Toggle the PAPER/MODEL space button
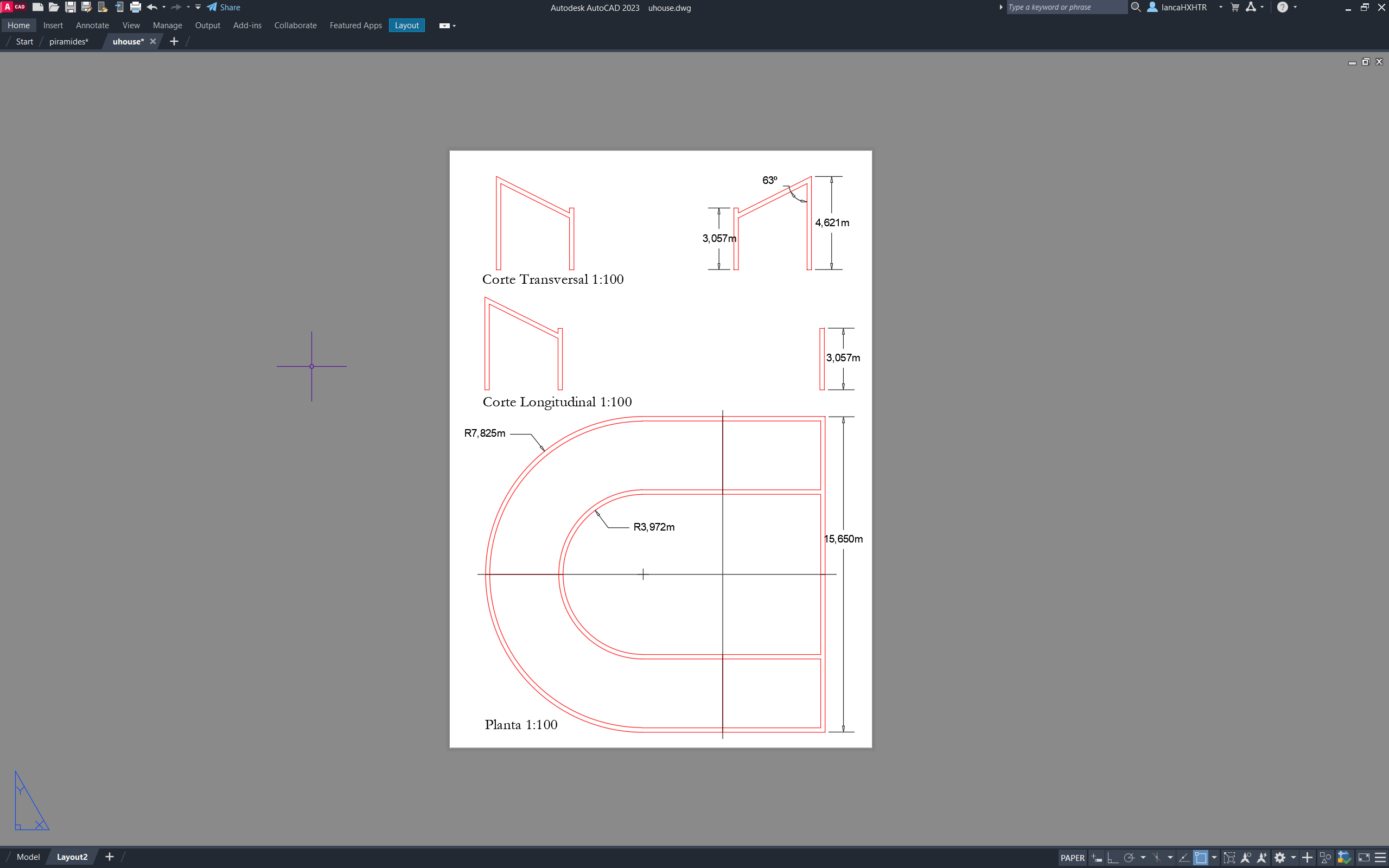The height and width of the screenshot is (868, 1389). [1072, 858]
